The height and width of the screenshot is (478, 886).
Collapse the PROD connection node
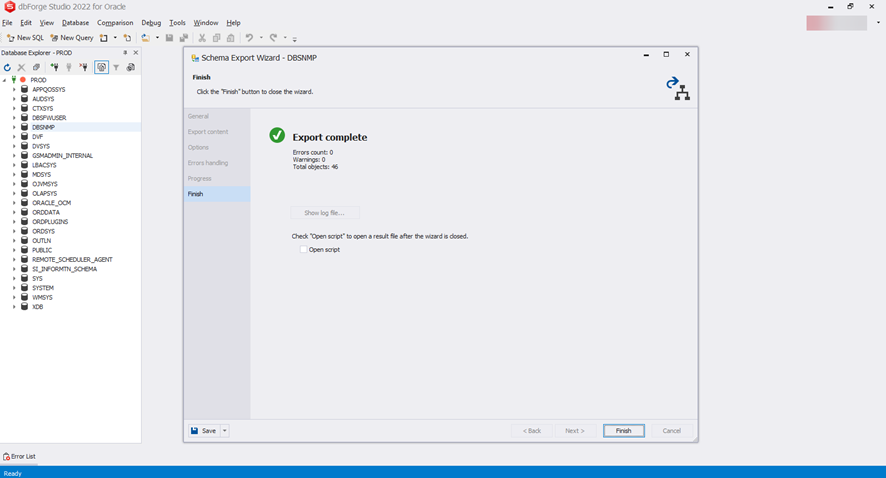click(5, 80)
